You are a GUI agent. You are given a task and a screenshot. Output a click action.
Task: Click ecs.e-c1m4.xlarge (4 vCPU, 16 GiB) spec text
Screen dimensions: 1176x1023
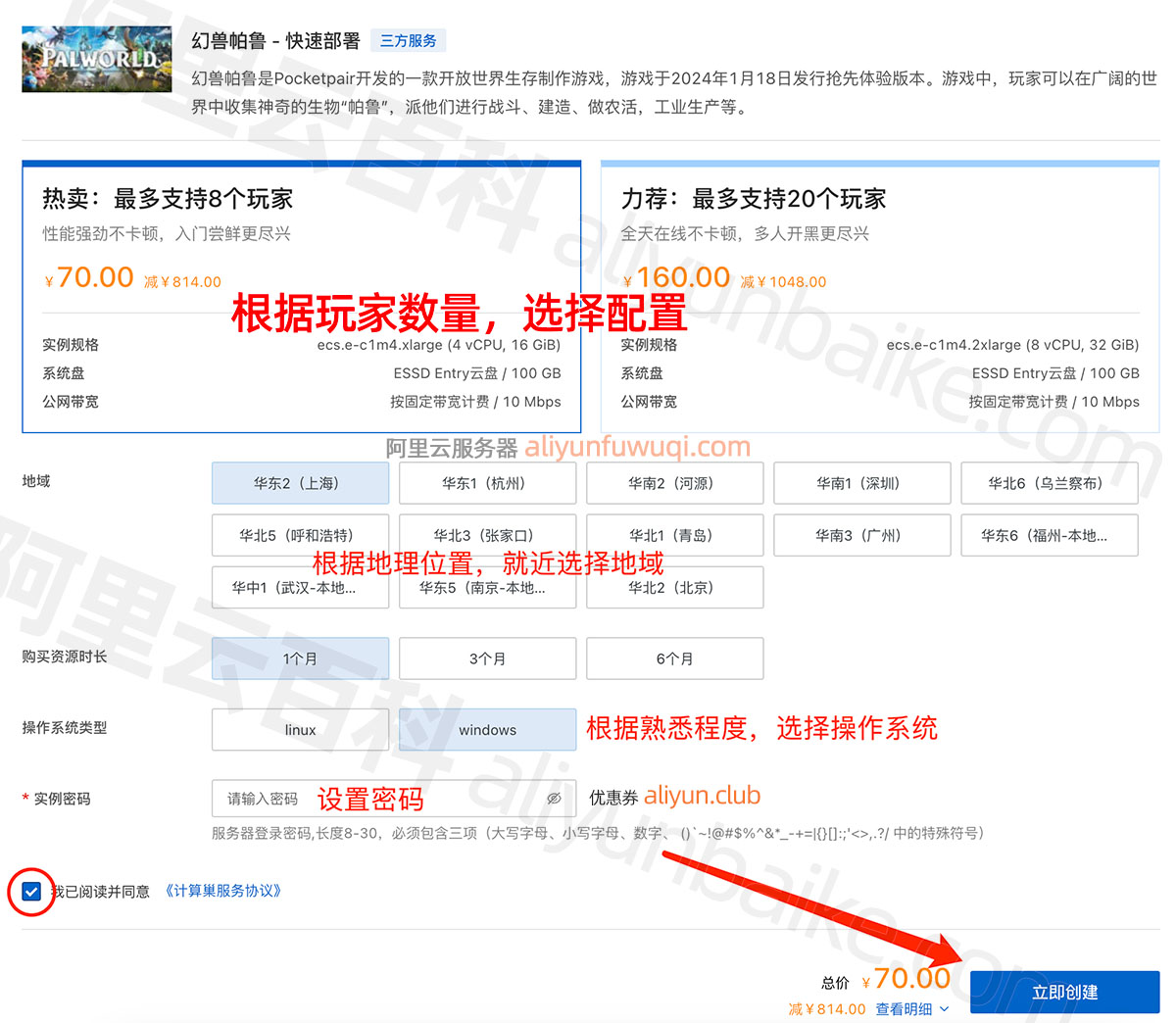tap(439, 345)
